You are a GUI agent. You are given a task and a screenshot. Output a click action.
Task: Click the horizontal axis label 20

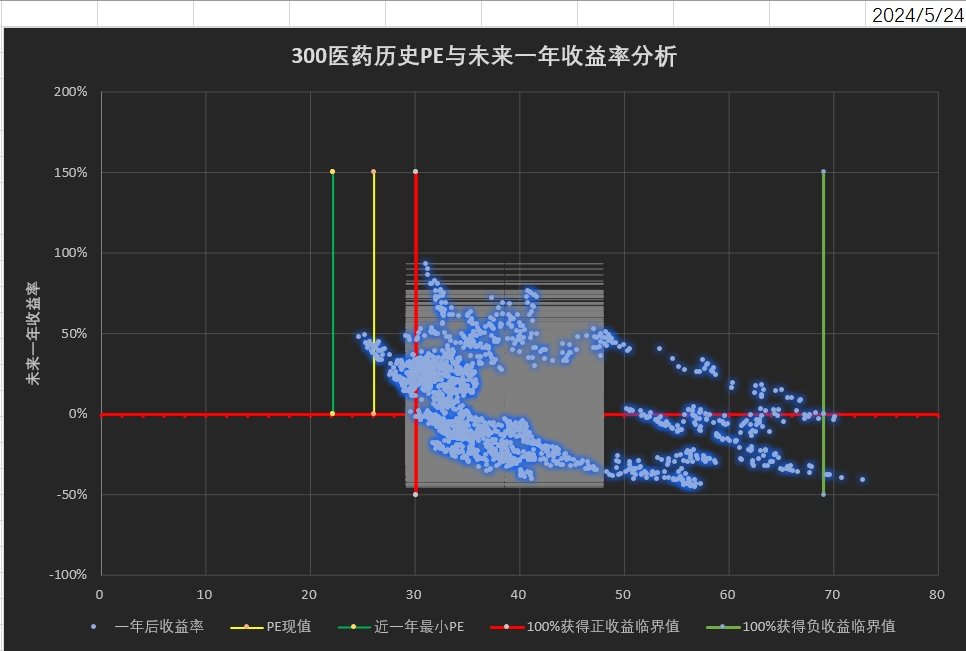(x=309, y=594)
